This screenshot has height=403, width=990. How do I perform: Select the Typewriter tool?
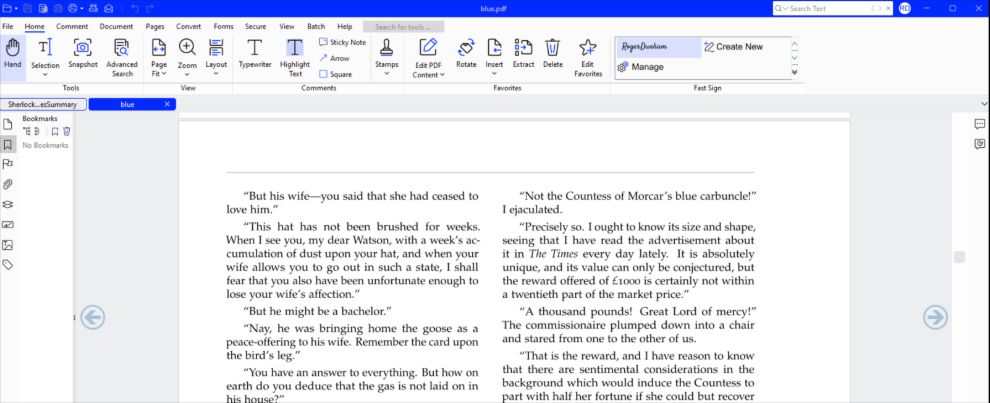[x=254, y=54]
